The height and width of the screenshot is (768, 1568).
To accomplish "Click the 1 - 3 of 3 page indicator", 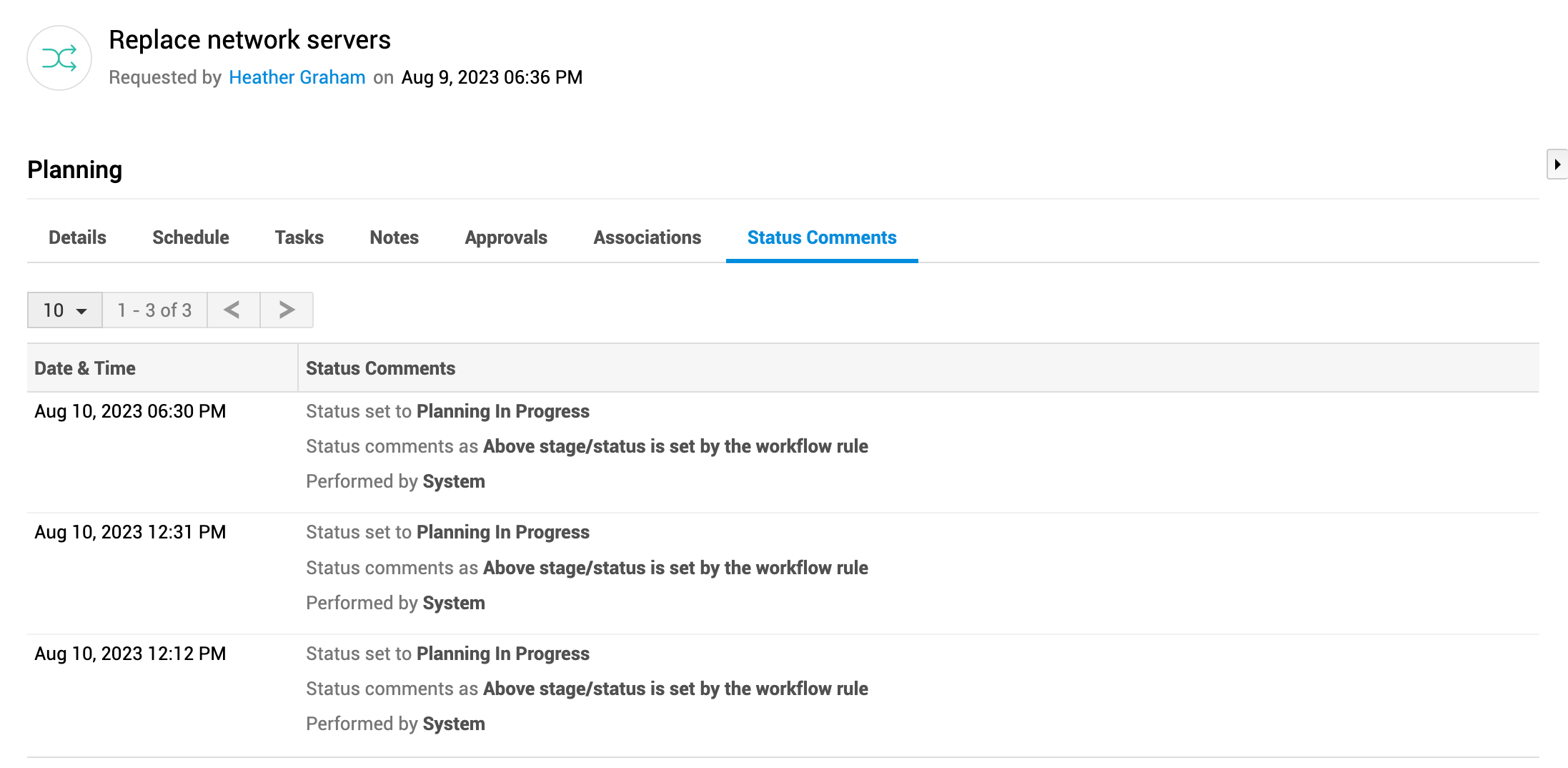I will point(154,310).
